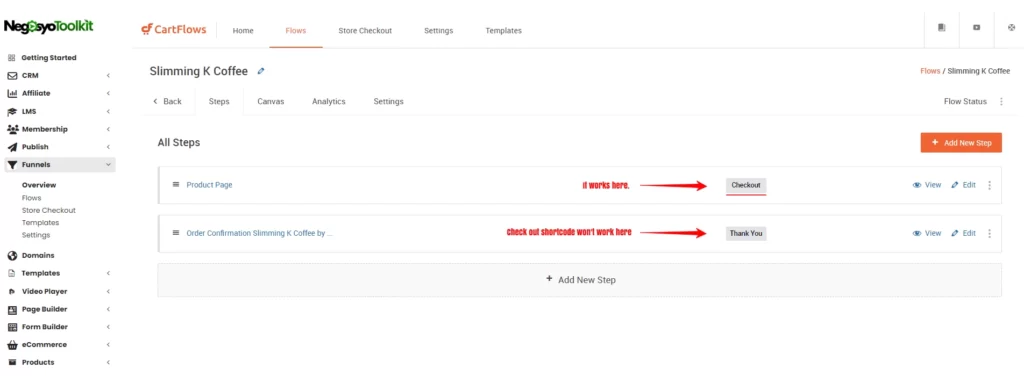Click the dashed Add New Step area
Image resolution: width=1024 pixels, height=376 pixels.
579,280
